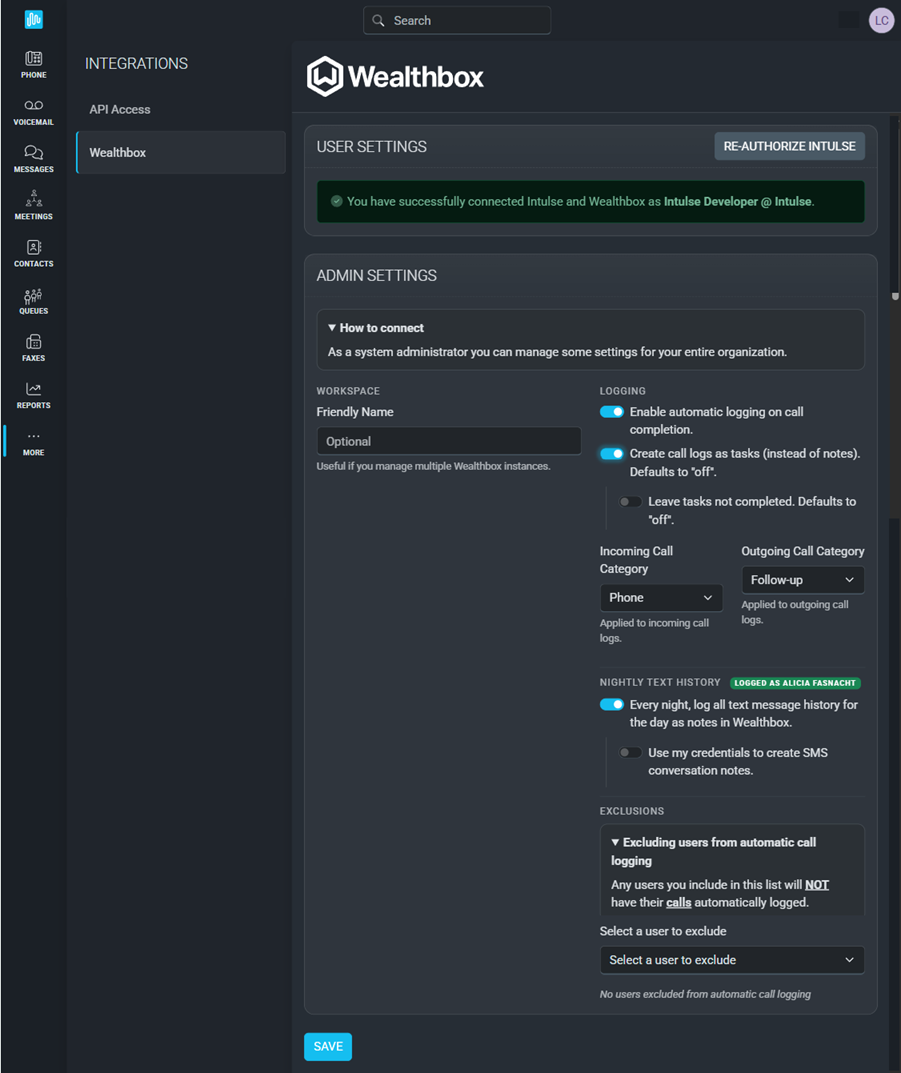Image resolution: width=901 pixels, height=1073 pixels.
Task: Click the Re-Authorize Intulse button
Action: coord(789,146)
